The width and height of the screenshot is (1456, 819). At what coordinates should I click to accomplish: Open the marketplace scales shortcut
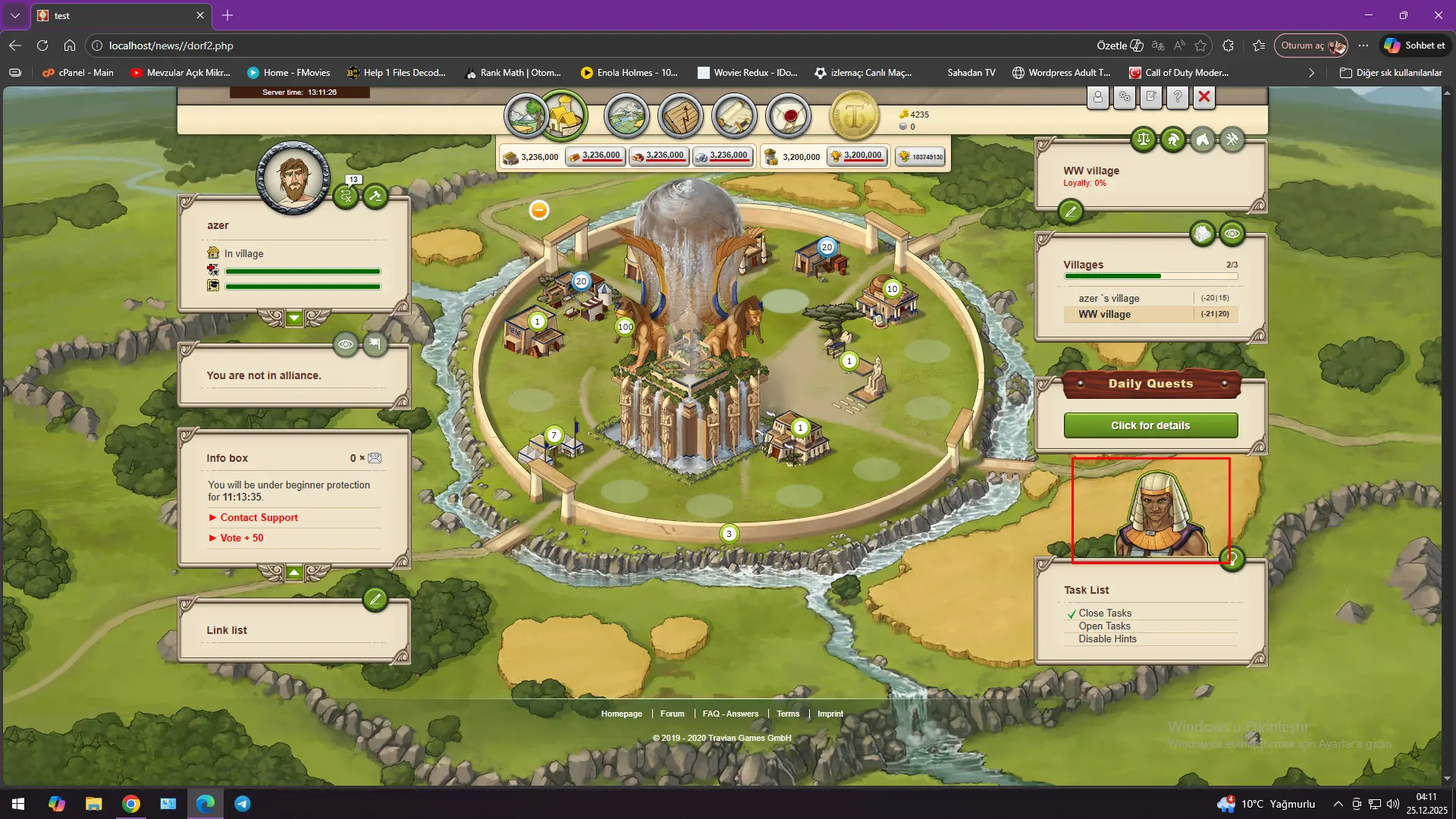pos(1144,139)
